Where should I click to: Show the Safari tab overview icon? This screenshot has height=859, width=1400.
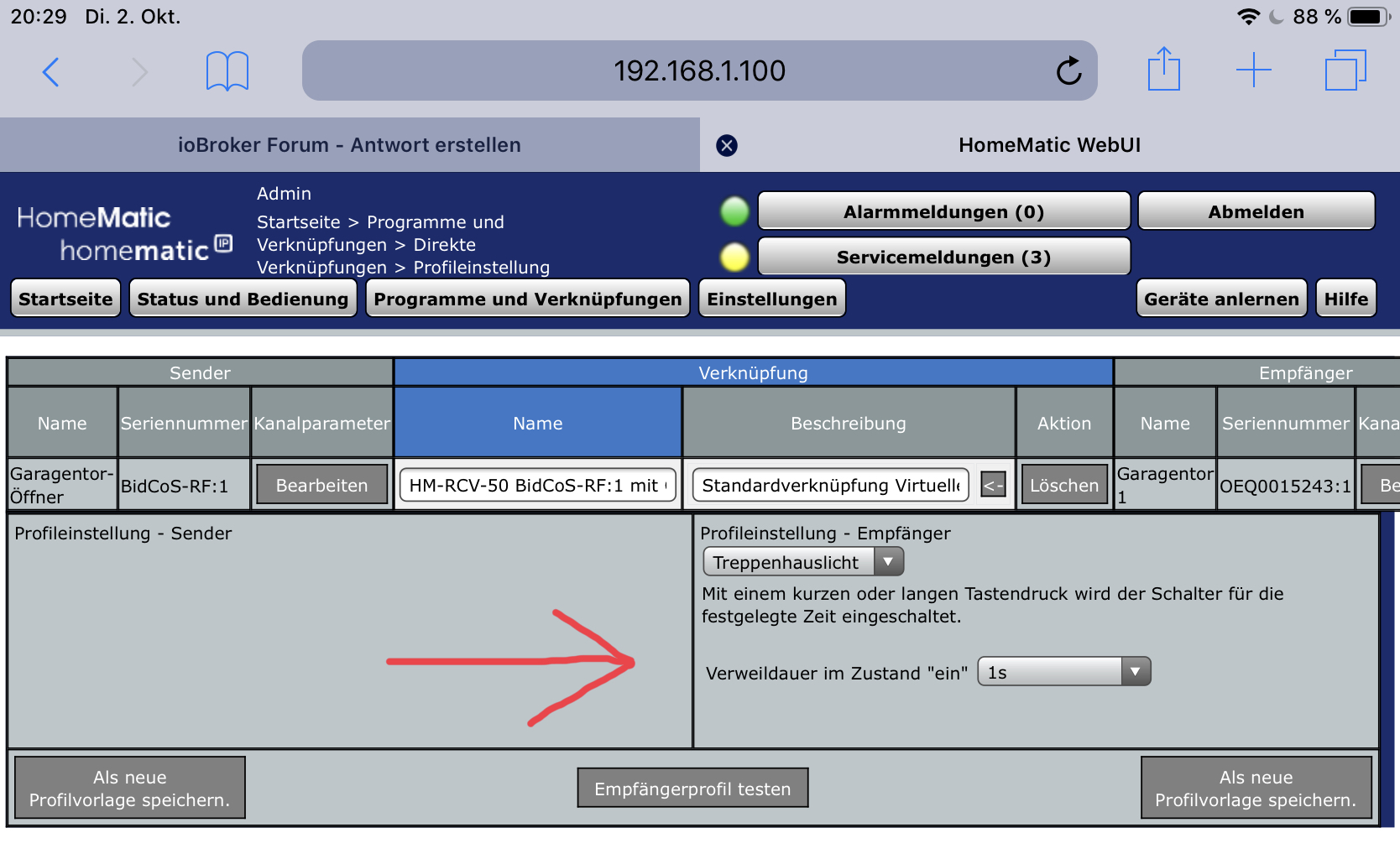1345,70
